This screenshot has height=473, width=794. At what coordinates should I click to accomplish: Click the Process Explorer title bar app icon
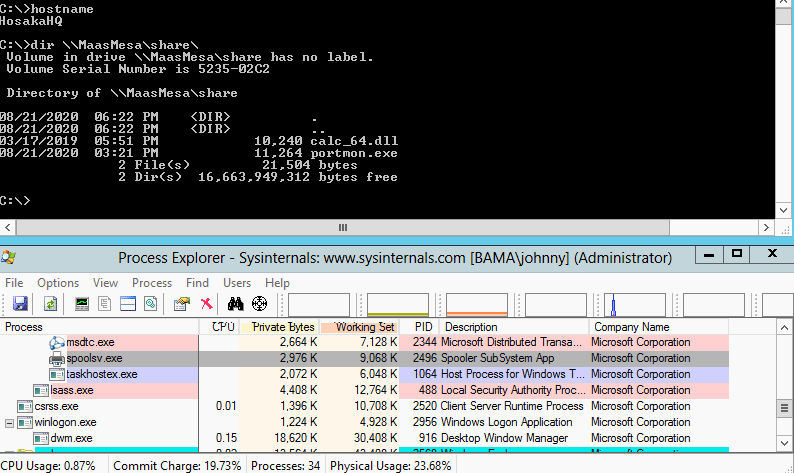pos(8,257)
